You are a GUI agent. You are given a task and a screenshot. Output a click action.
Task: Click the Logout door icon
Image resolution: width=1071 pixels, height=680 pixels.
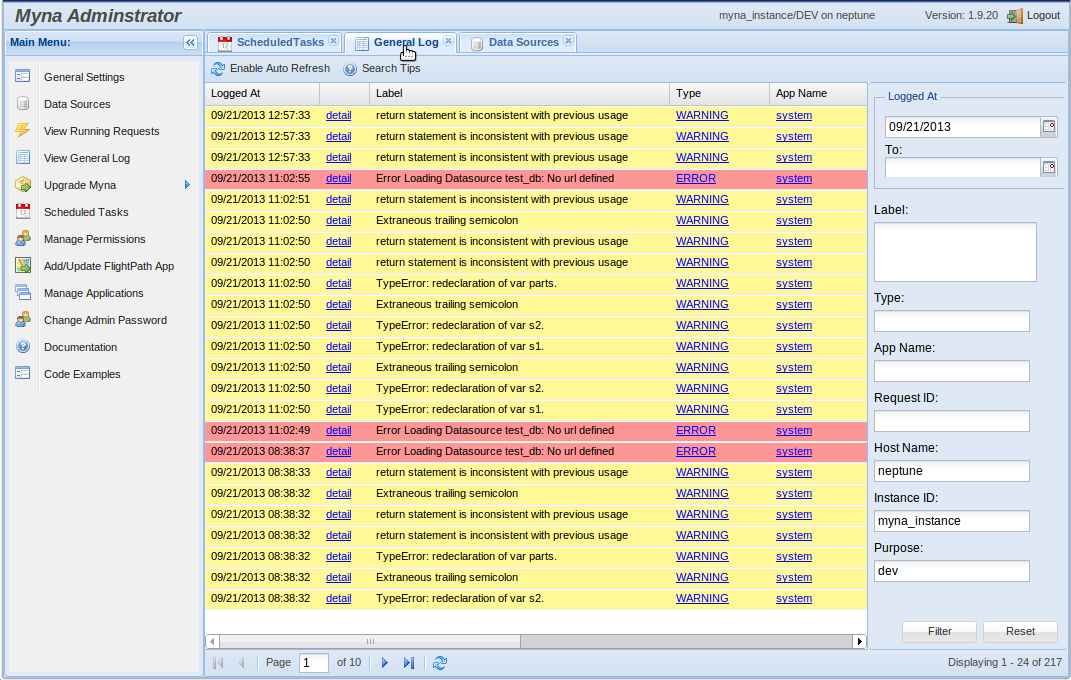coord(1016,15)
